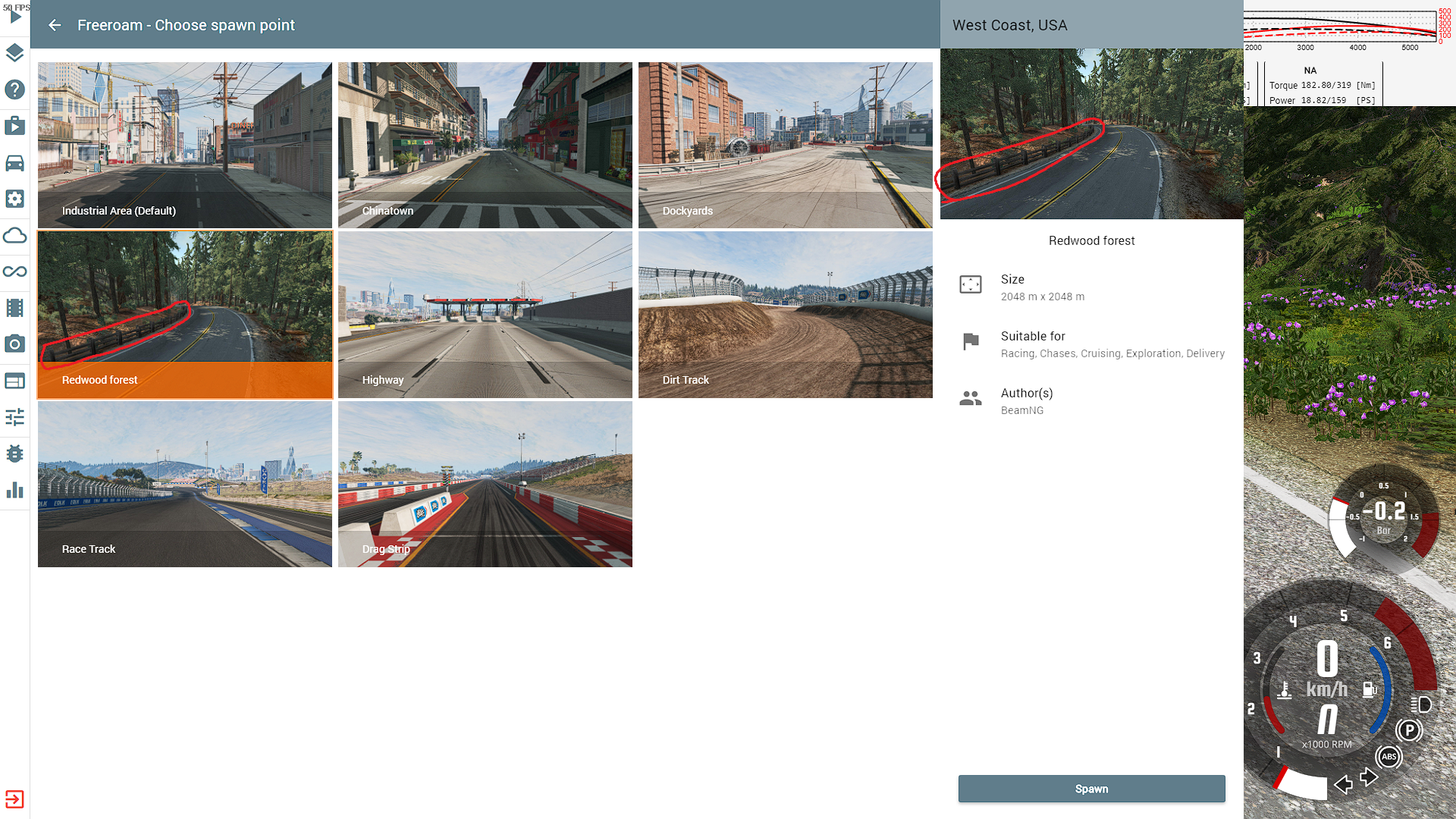Click the headlight indicator on gauge

pyautogui.click(x=1422, y=704)
